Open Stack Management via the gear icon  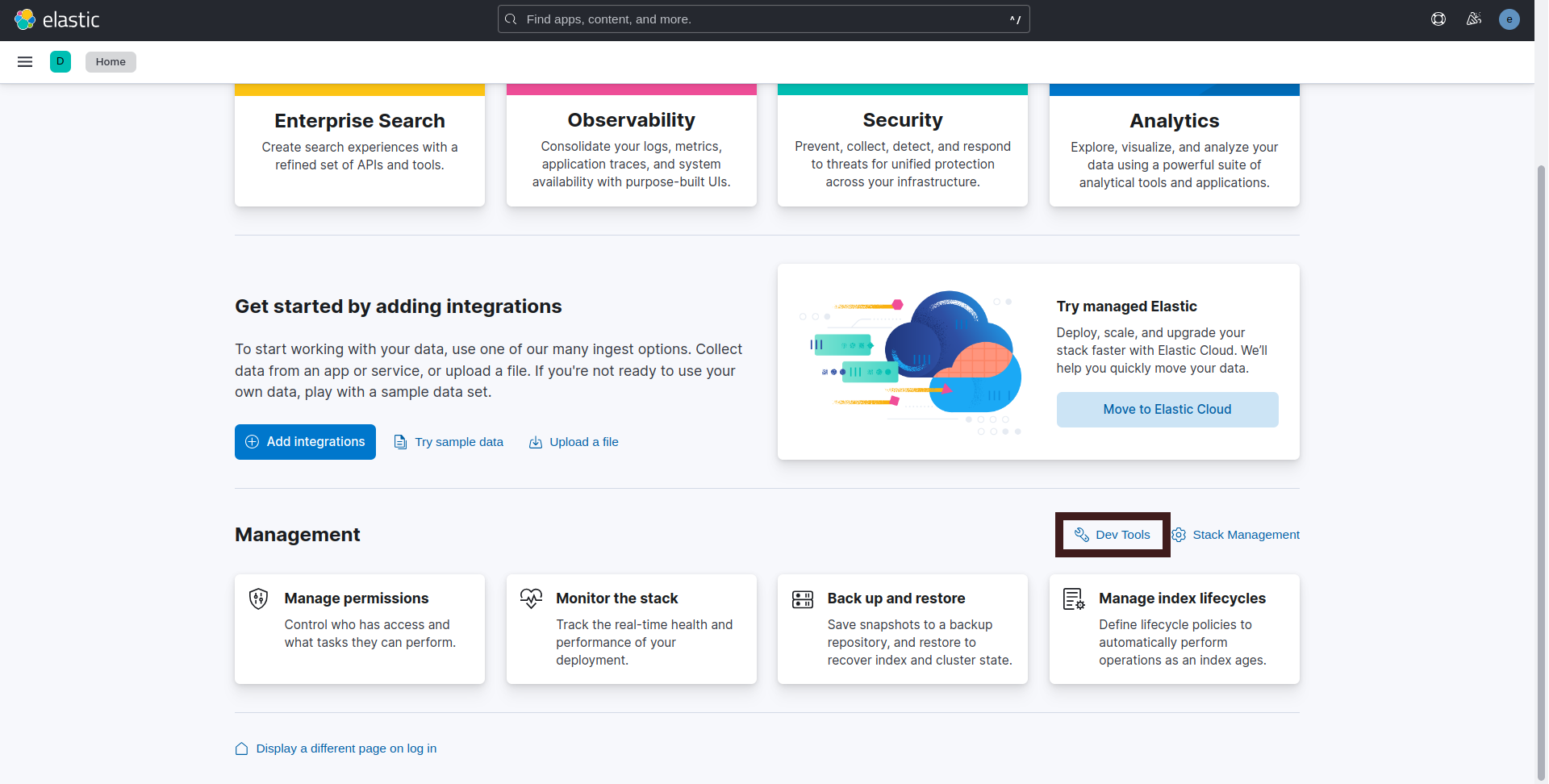click(1179, 535)
